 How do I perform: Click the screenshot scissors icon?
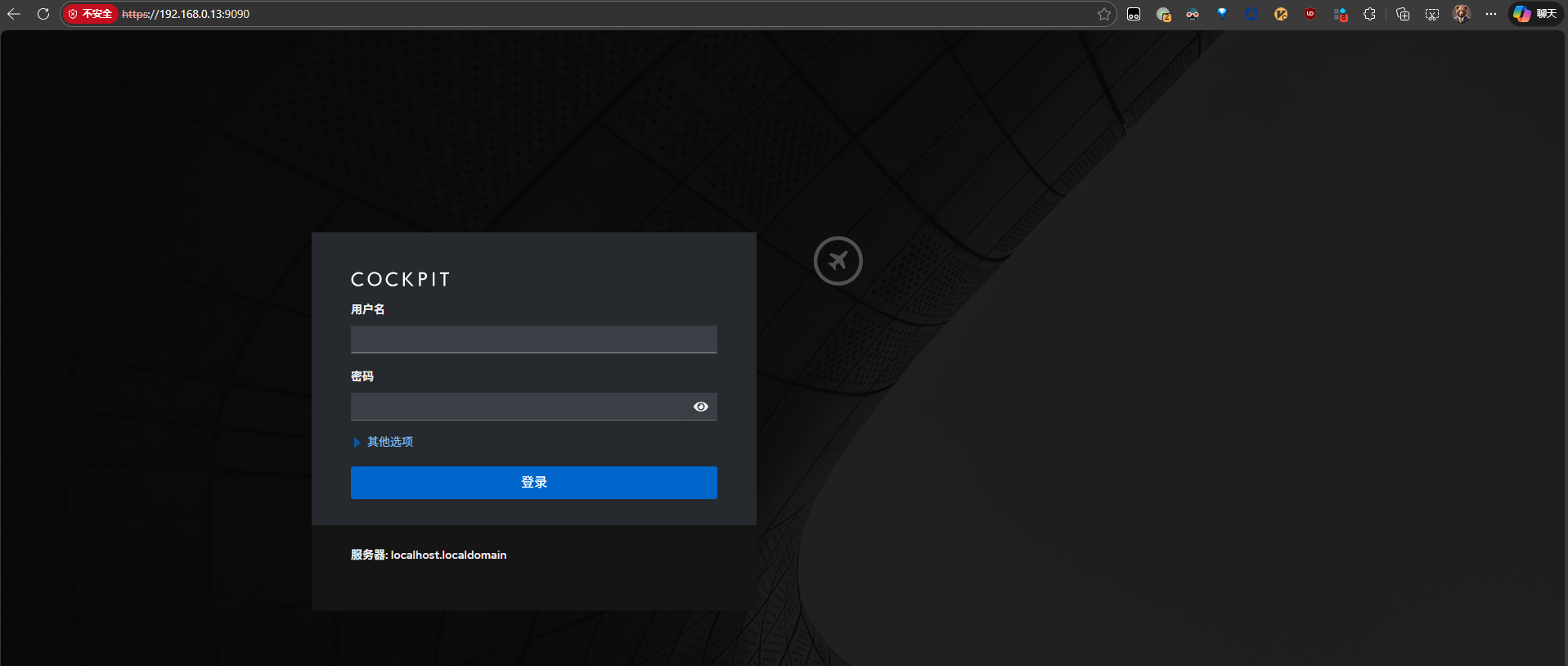pyautogui.click(x=1432, y=14)
